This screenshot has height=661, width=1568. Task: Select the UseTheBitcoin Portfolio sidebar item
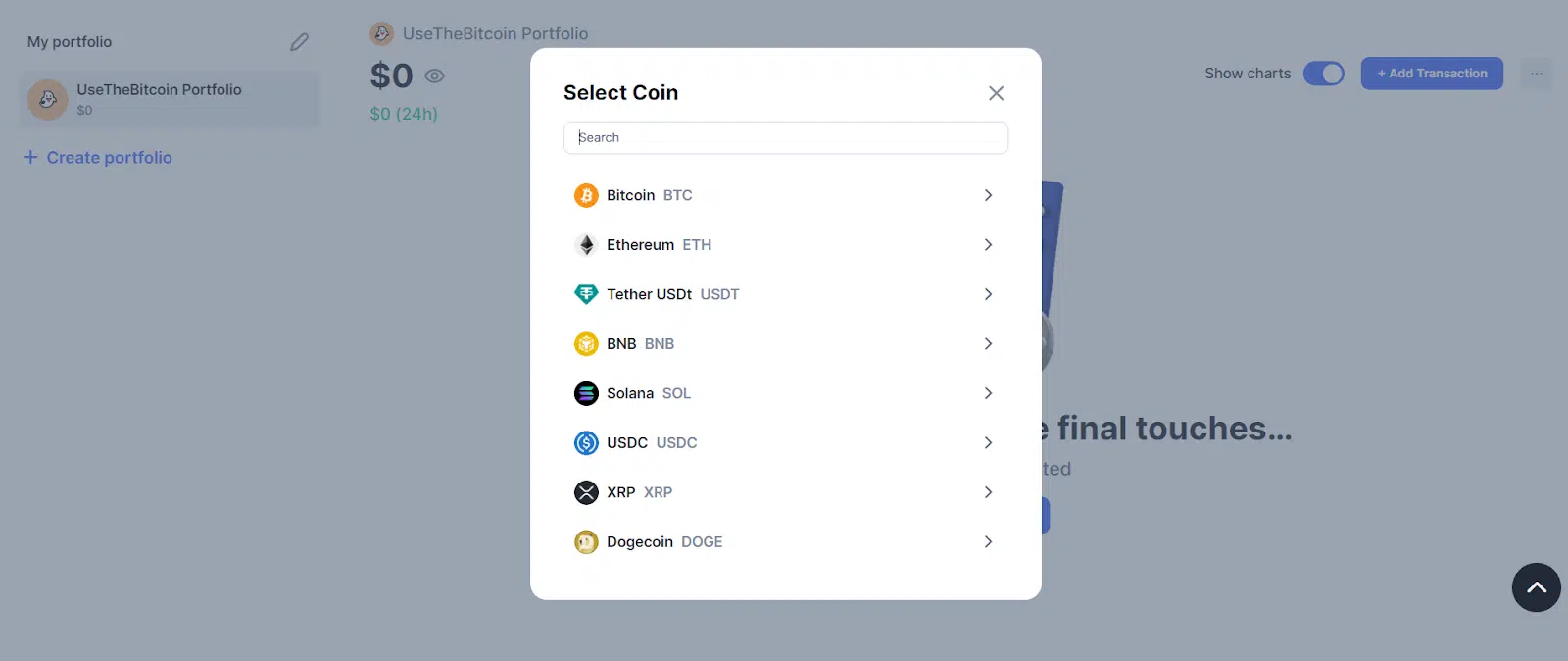169,99
